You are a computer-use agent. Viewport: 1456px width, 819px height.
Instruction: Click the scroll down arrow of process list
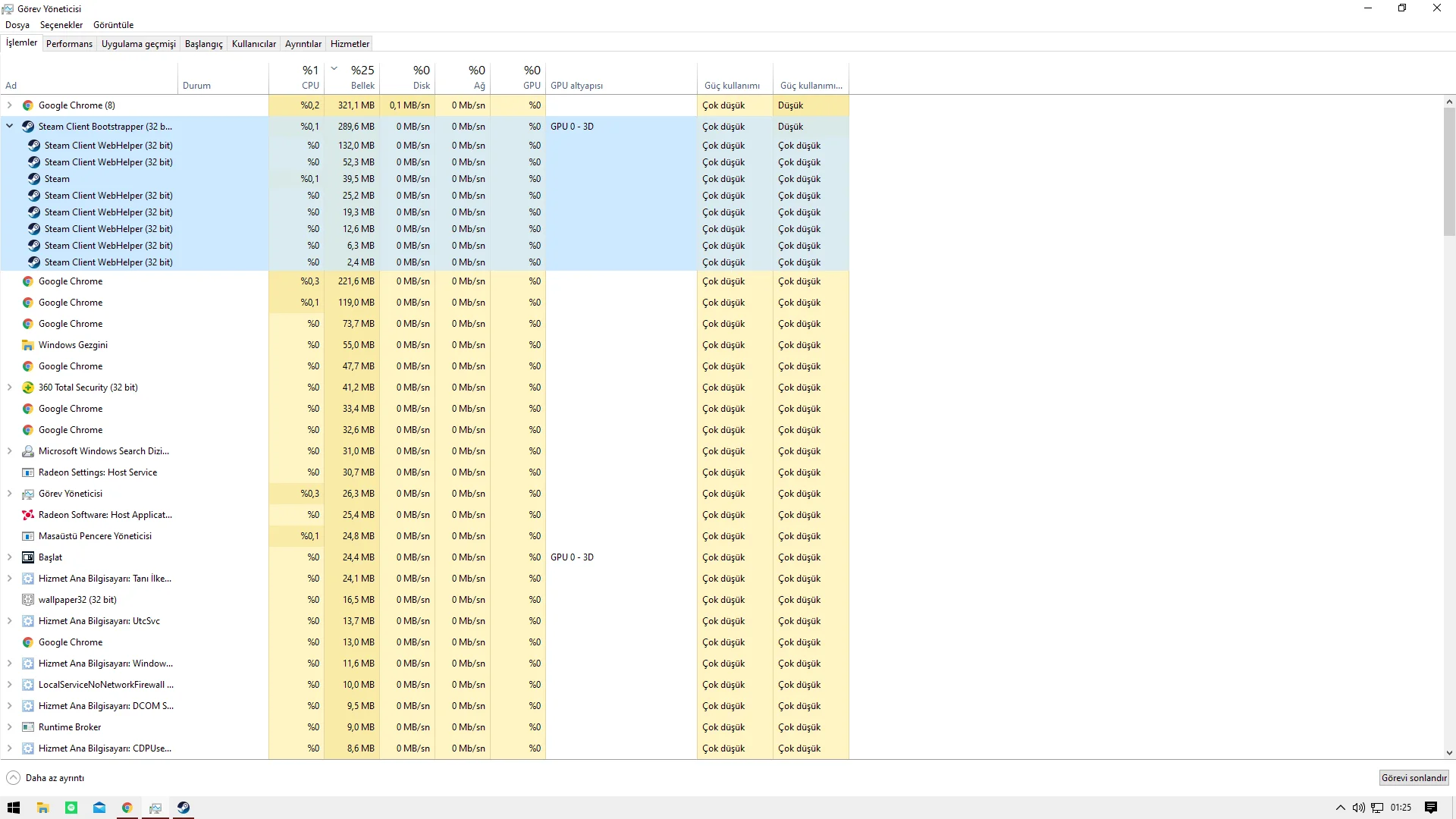(x=1449, y=753)
